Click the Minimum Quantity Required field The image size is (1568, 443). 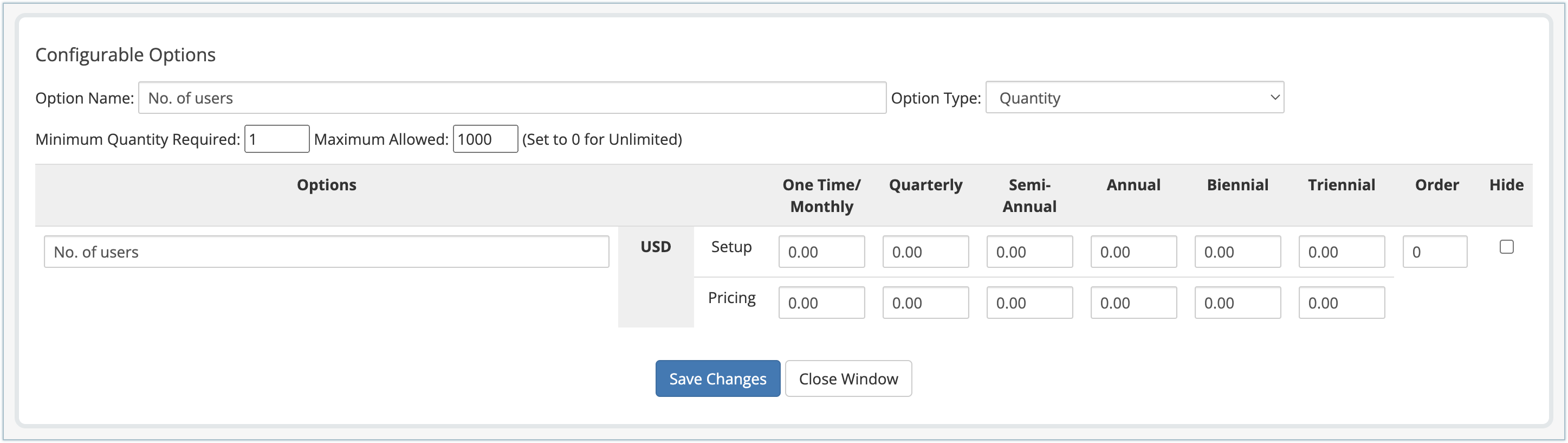coord(276,139)
